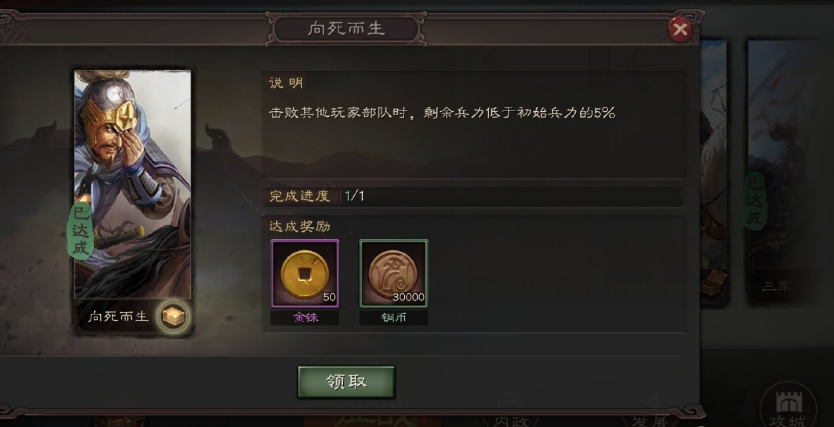Open the 发展 menu button
Screen dimensions: 834x427
[651, 418]
